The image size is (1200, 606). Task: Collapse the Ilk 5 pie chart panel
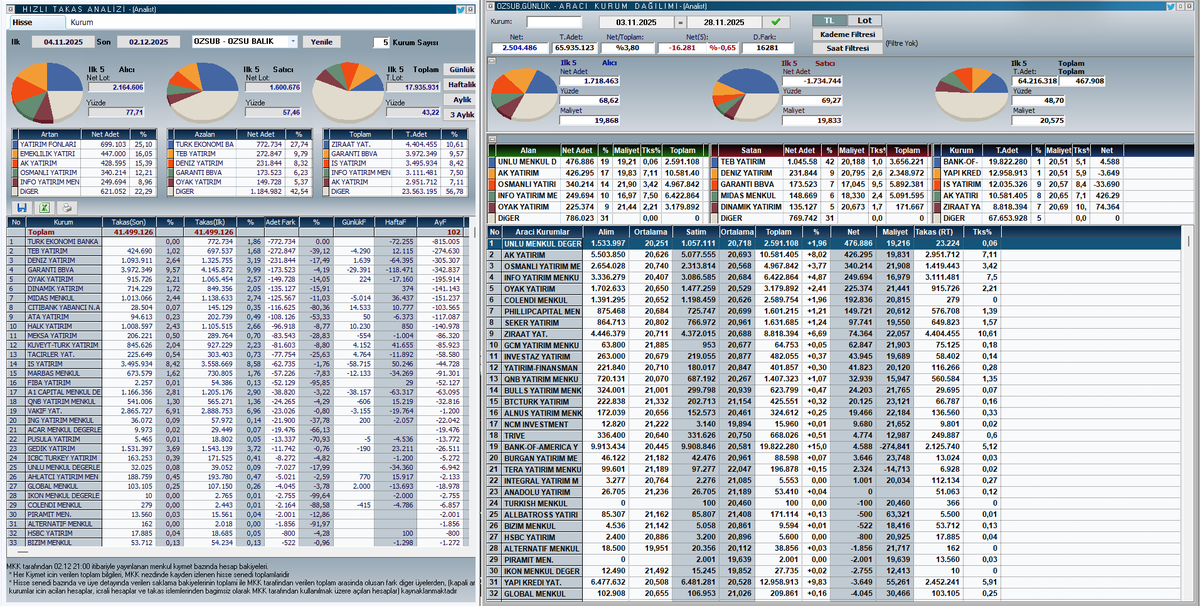(x=493, y=62)
